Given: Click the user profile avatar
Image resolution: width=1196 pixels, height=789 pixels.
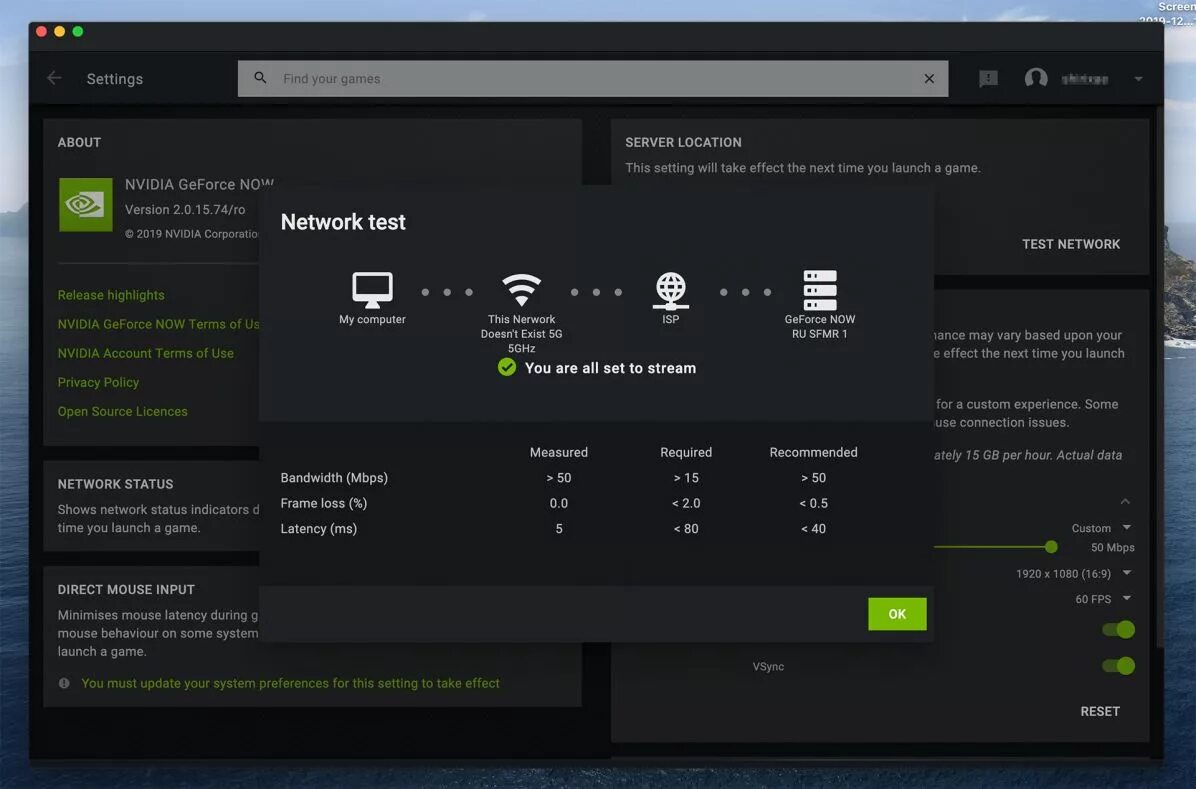Looking at the screenshot, I should coord(1036,78).
